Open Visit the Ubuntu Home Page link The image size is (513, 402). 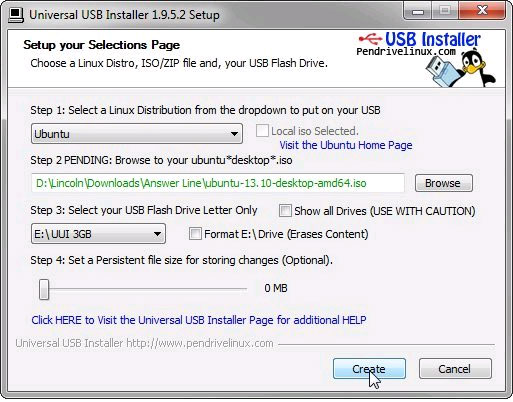346,145
